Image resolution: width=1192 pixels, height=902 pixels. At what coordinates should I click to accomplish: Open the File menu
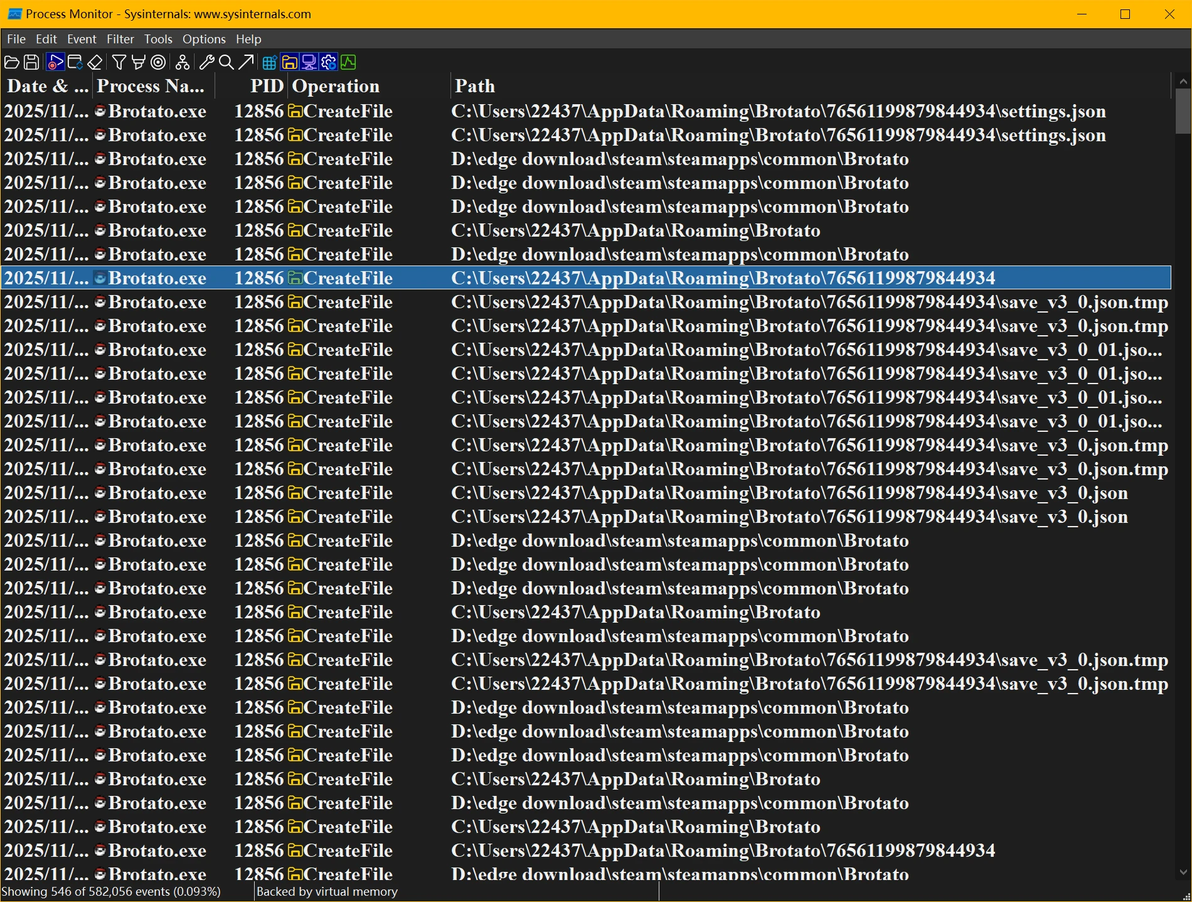click(16, 39)
